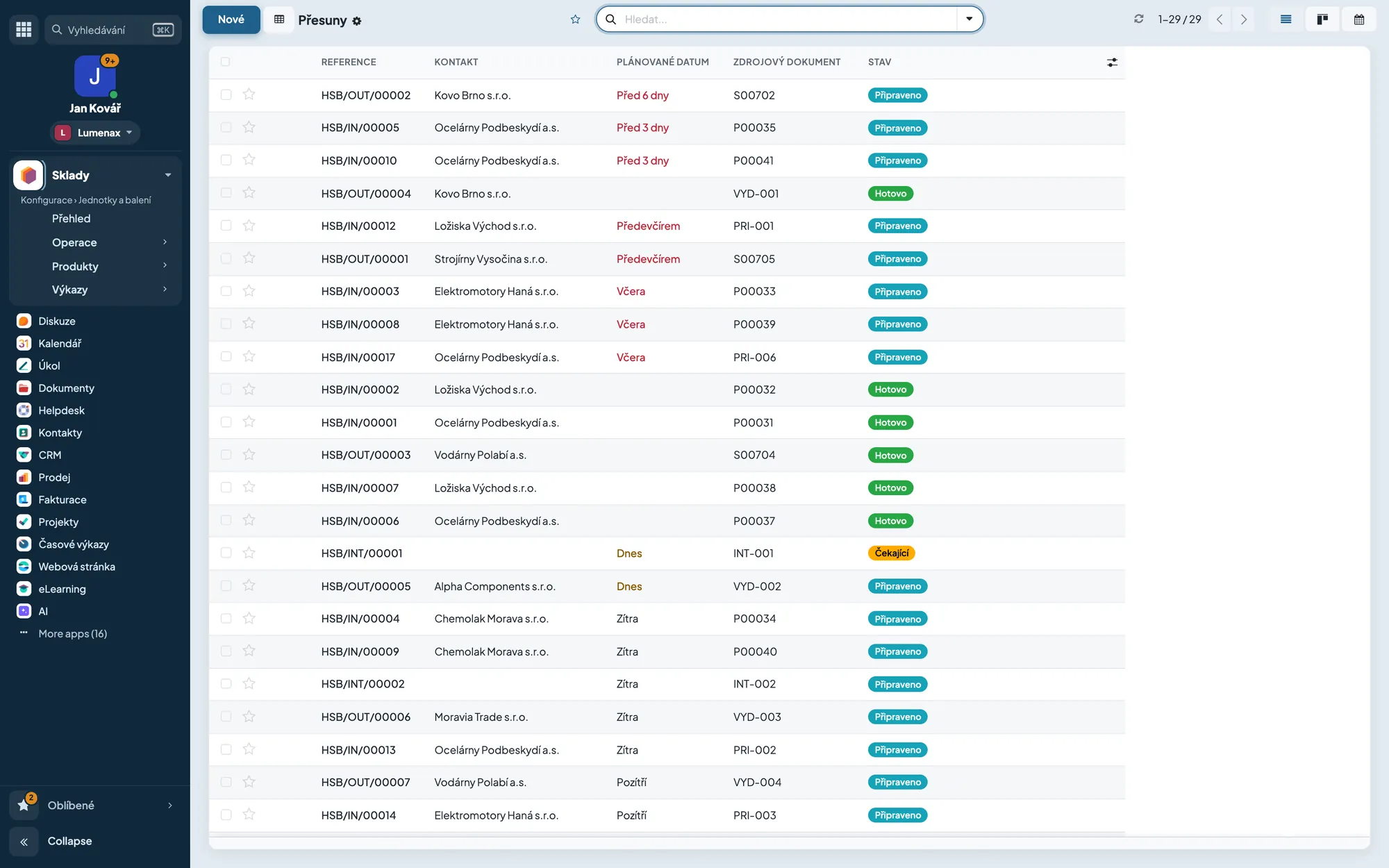This screenshot has height=868, width=1389.
Task: Switch to kanban view
Action: tap(1322, 19)
